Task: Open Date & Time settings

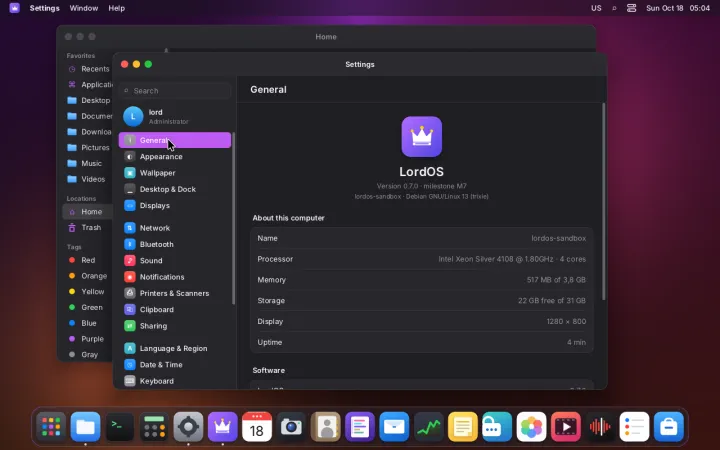Action: [174, 365]
